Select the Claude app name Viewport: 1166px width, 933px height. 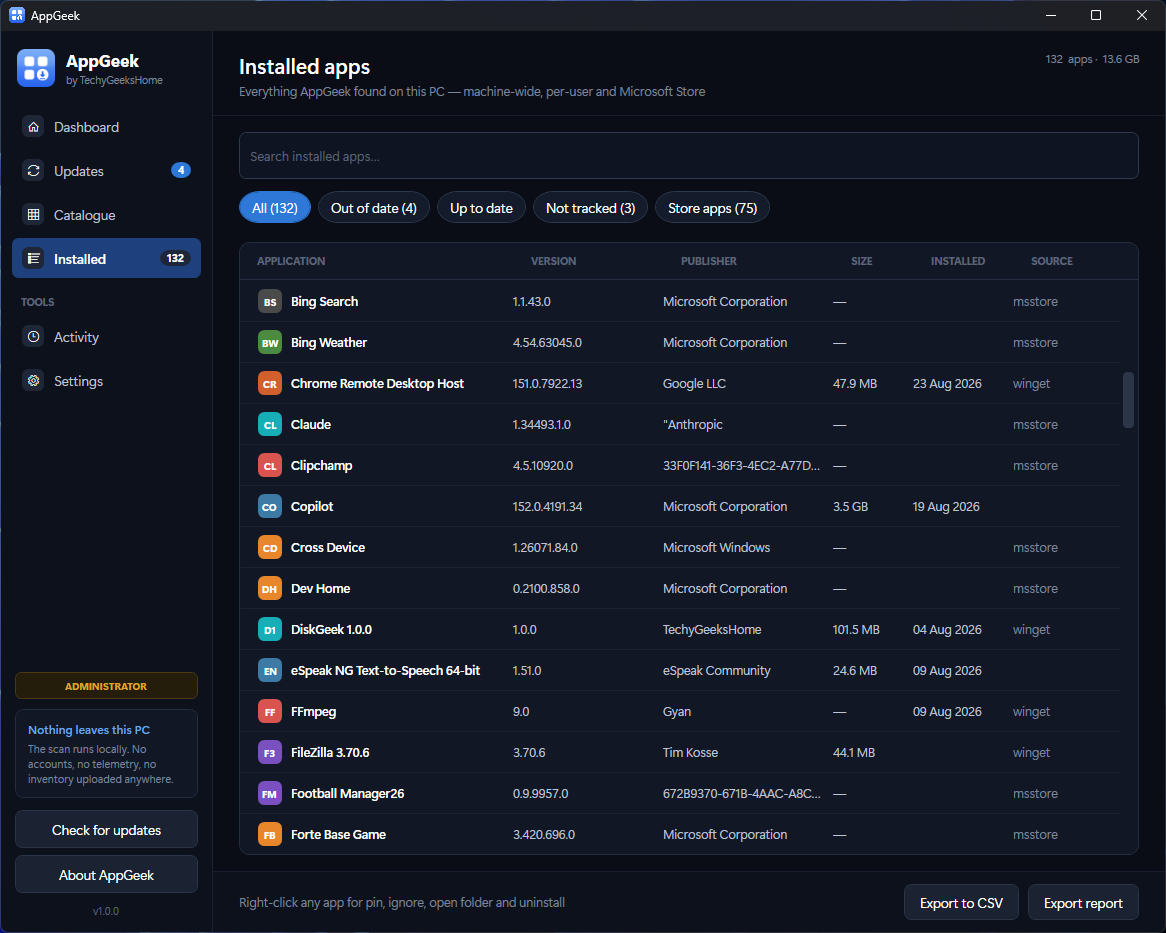(x=311, y=424)
